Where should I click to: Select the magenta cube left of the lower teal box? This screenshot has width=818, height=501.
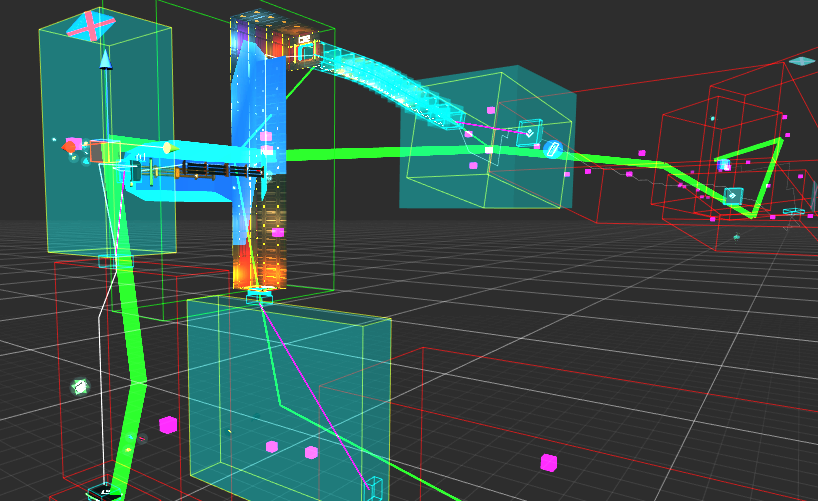click(x=167, y=425)
